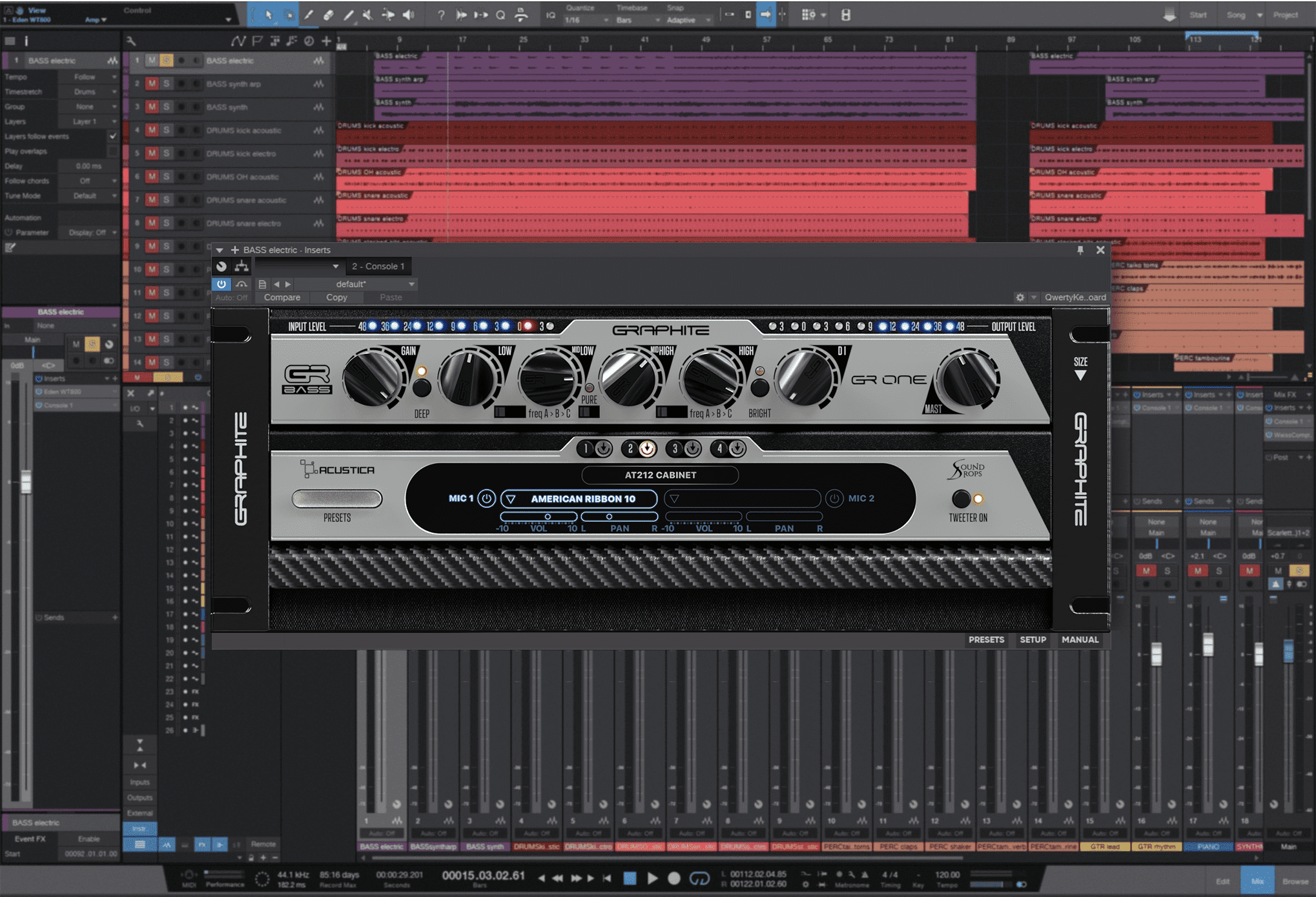Click the Q quantize icon in the toolbar
The width and height of the screenshot is (1316, 897).
(x=500, y=15)
